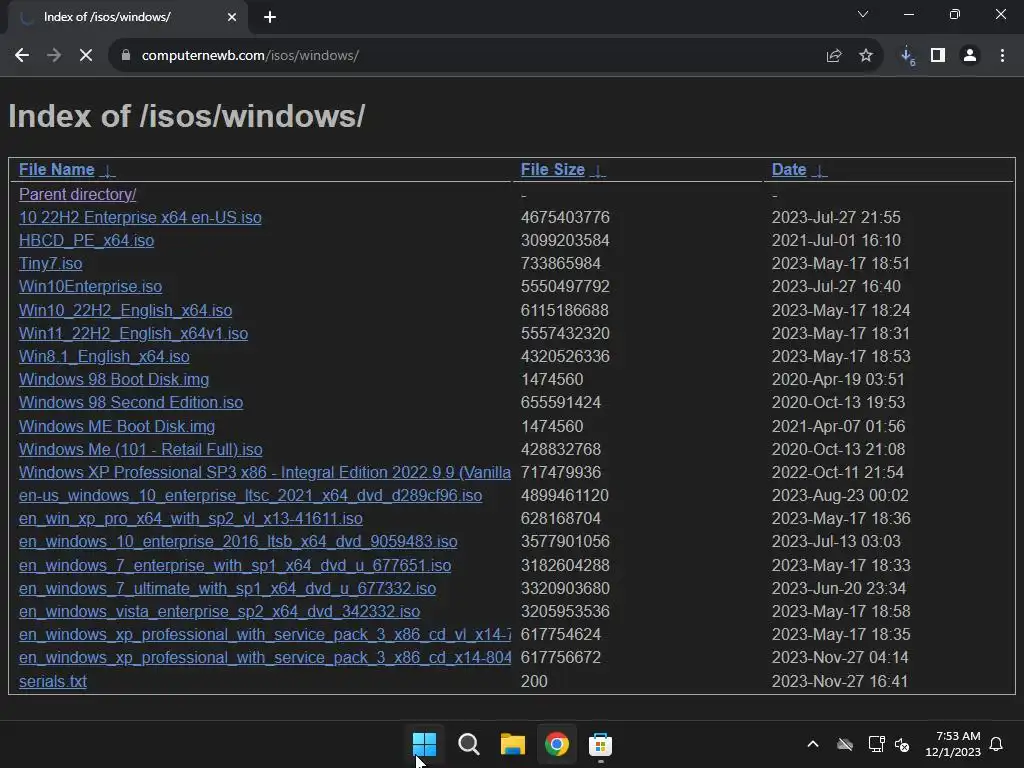Screen dimensions: 1024x768
Task: Download Win11_22H2_English_x64v1.iso
Action: click(133, 334)
